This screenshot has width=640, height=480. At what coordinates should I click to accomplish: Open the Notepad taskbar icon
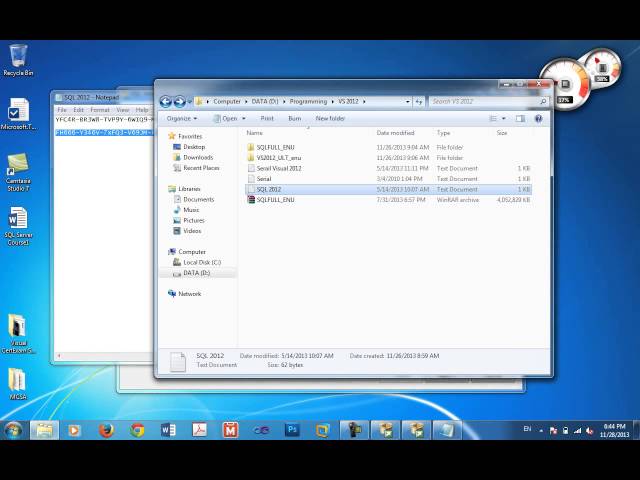point(447,430)
